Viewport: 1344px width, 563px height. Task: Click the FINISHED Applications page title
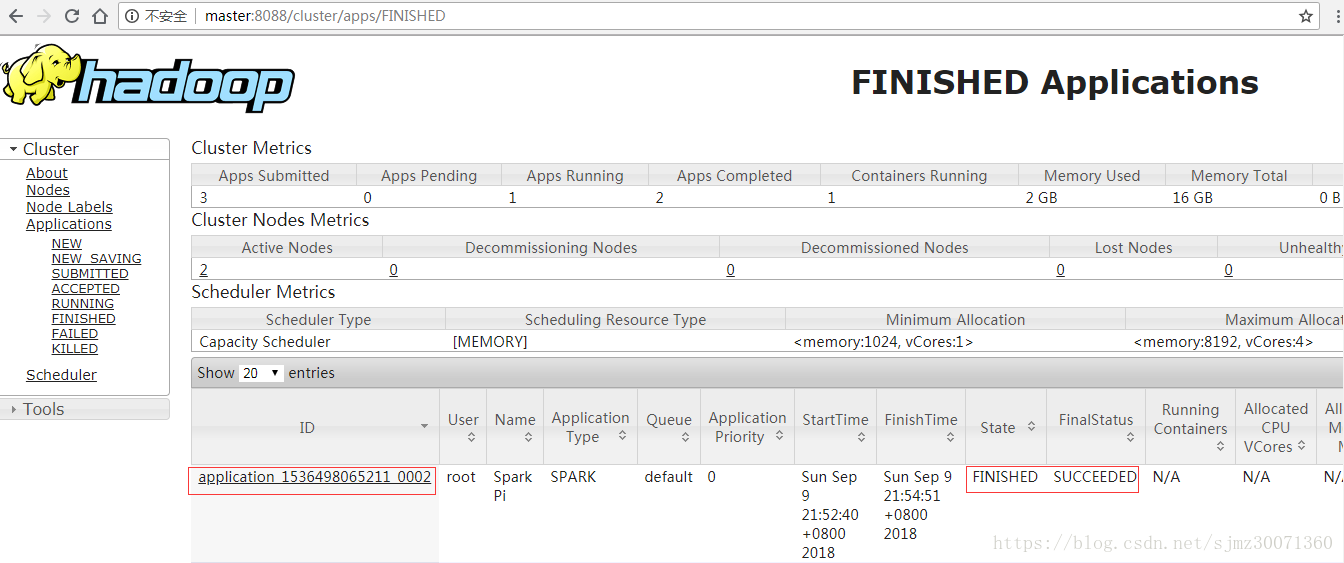(x=1054, y=82)
